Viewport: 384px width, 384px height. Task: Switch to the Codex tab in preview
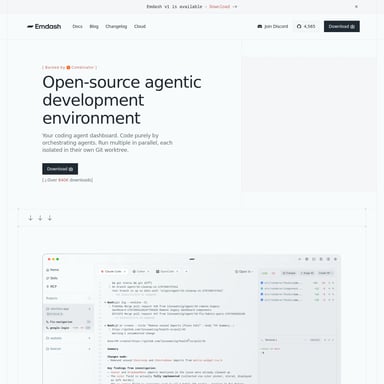[141, 272]
